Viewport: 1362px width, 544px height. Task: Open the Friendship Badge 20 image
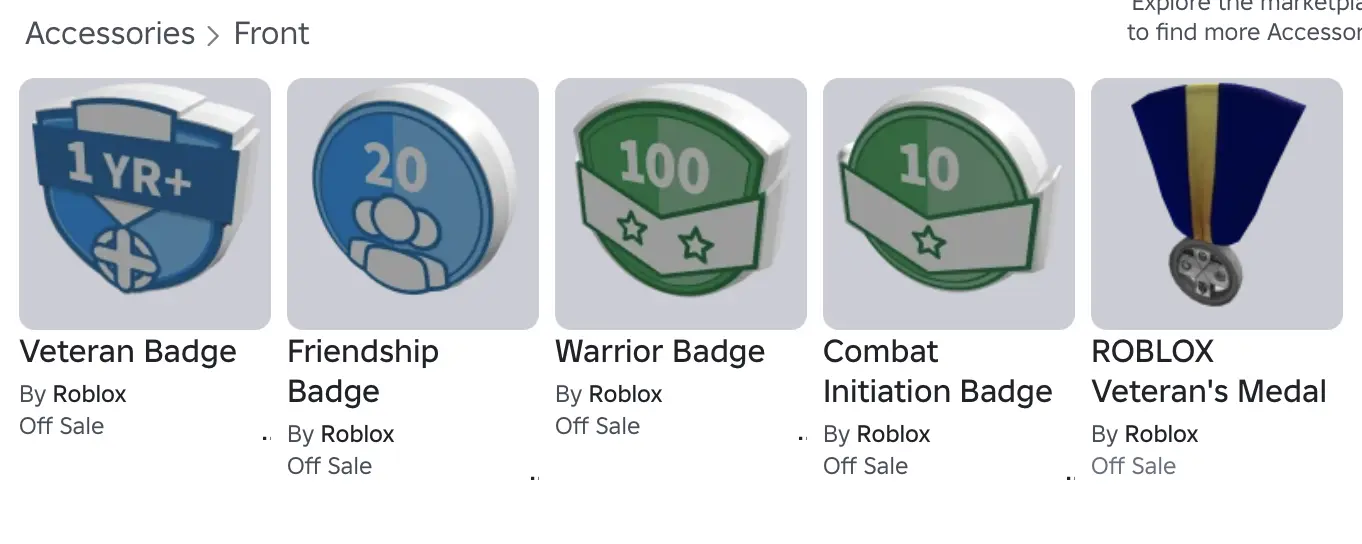(413, 204)
